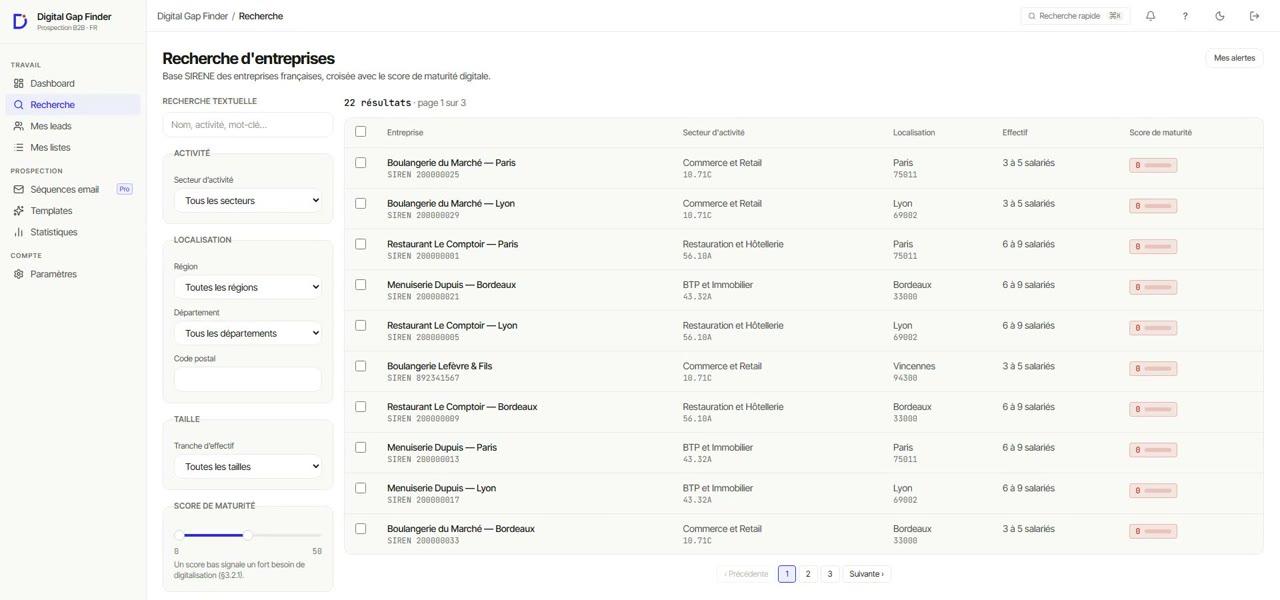Go to page 3 of results

[829, 574]
